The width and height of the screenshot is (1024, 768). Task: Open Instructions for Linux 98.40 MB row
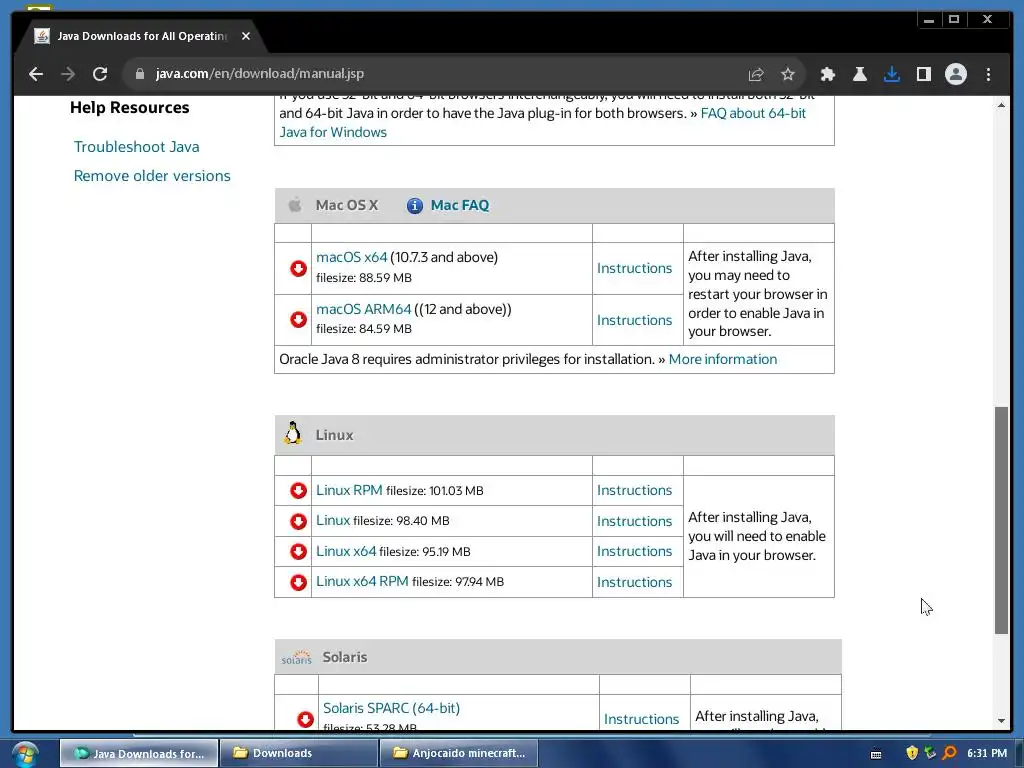(x=634, y=521)
